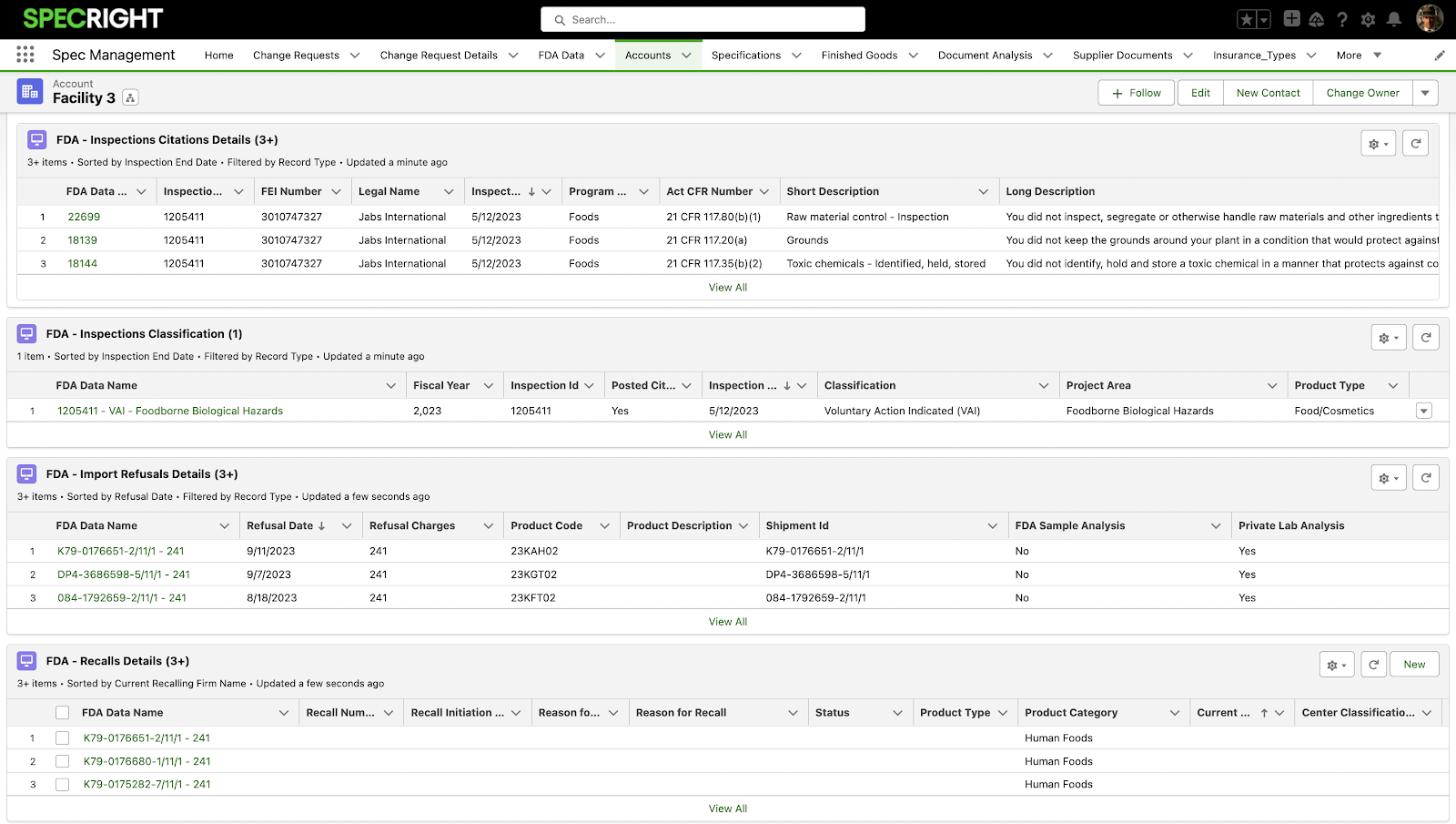This screenshot has height=824, width=1456.
Task: Open the Salesforce Help question mark icon
Action: point(1342,19)
